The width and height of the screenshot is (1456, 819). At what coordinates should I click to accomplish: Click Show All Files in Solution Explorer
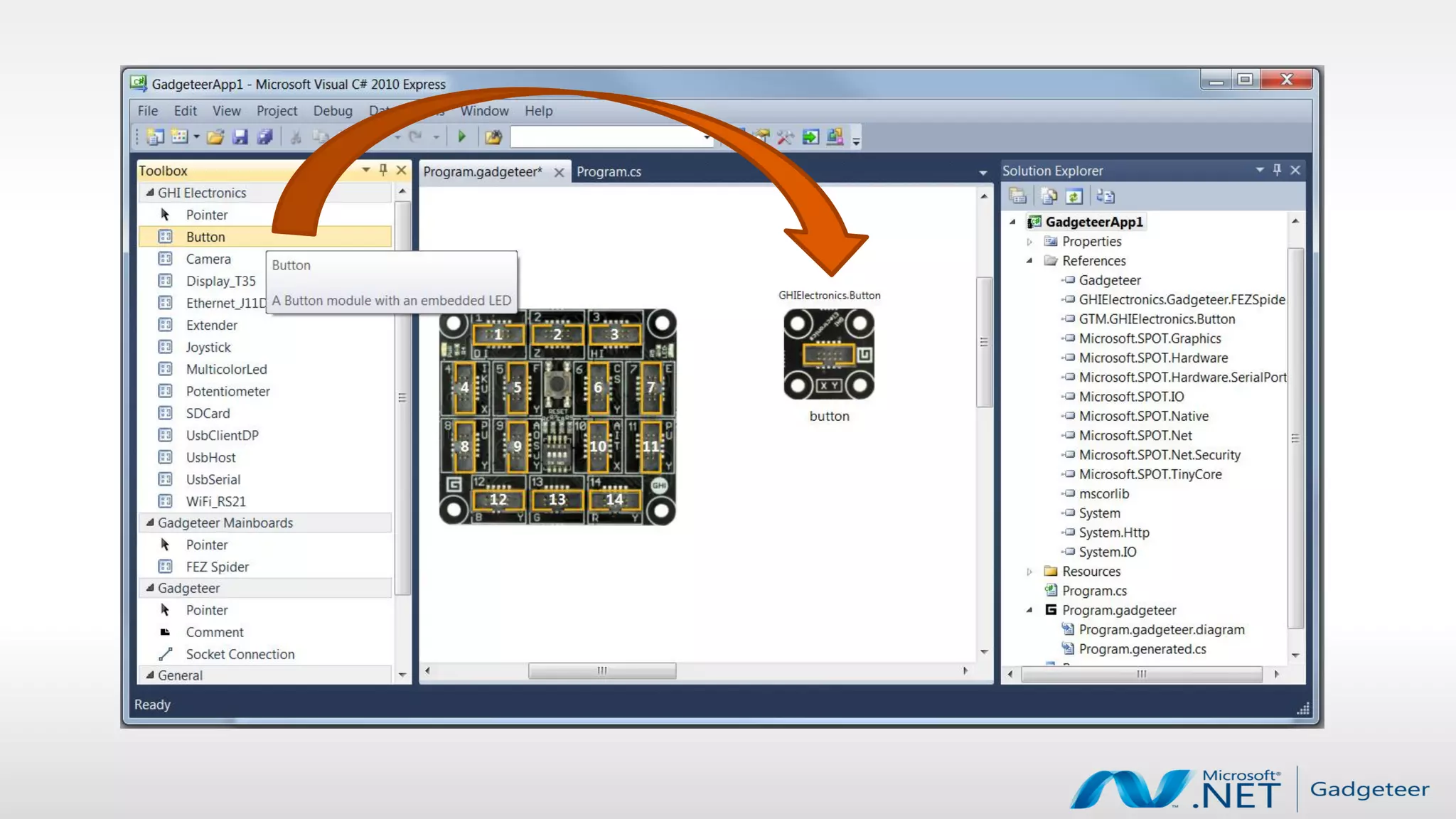(x=1049, y=196)
